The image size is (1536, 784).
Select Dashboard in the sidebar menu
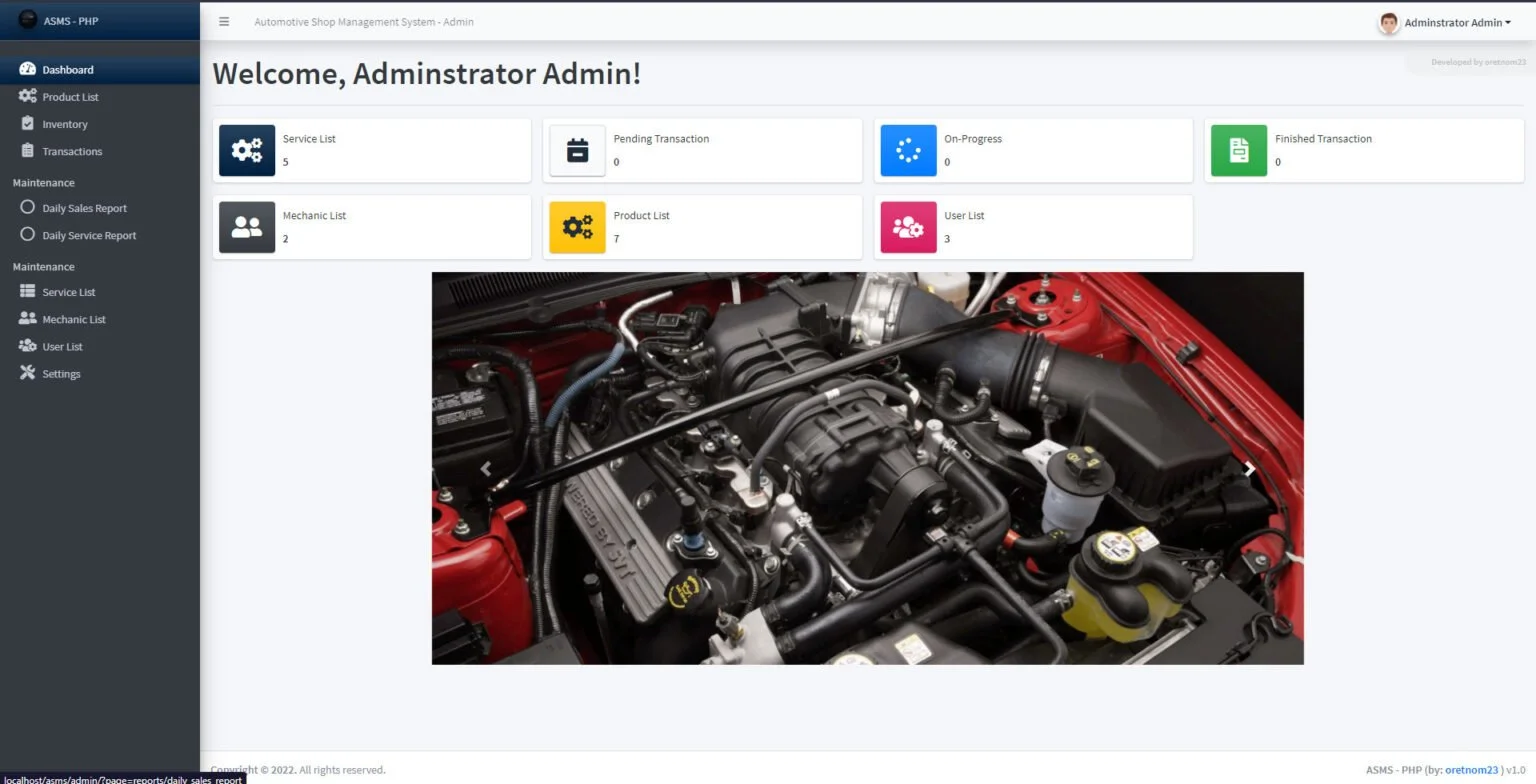(x=68, y=69)
